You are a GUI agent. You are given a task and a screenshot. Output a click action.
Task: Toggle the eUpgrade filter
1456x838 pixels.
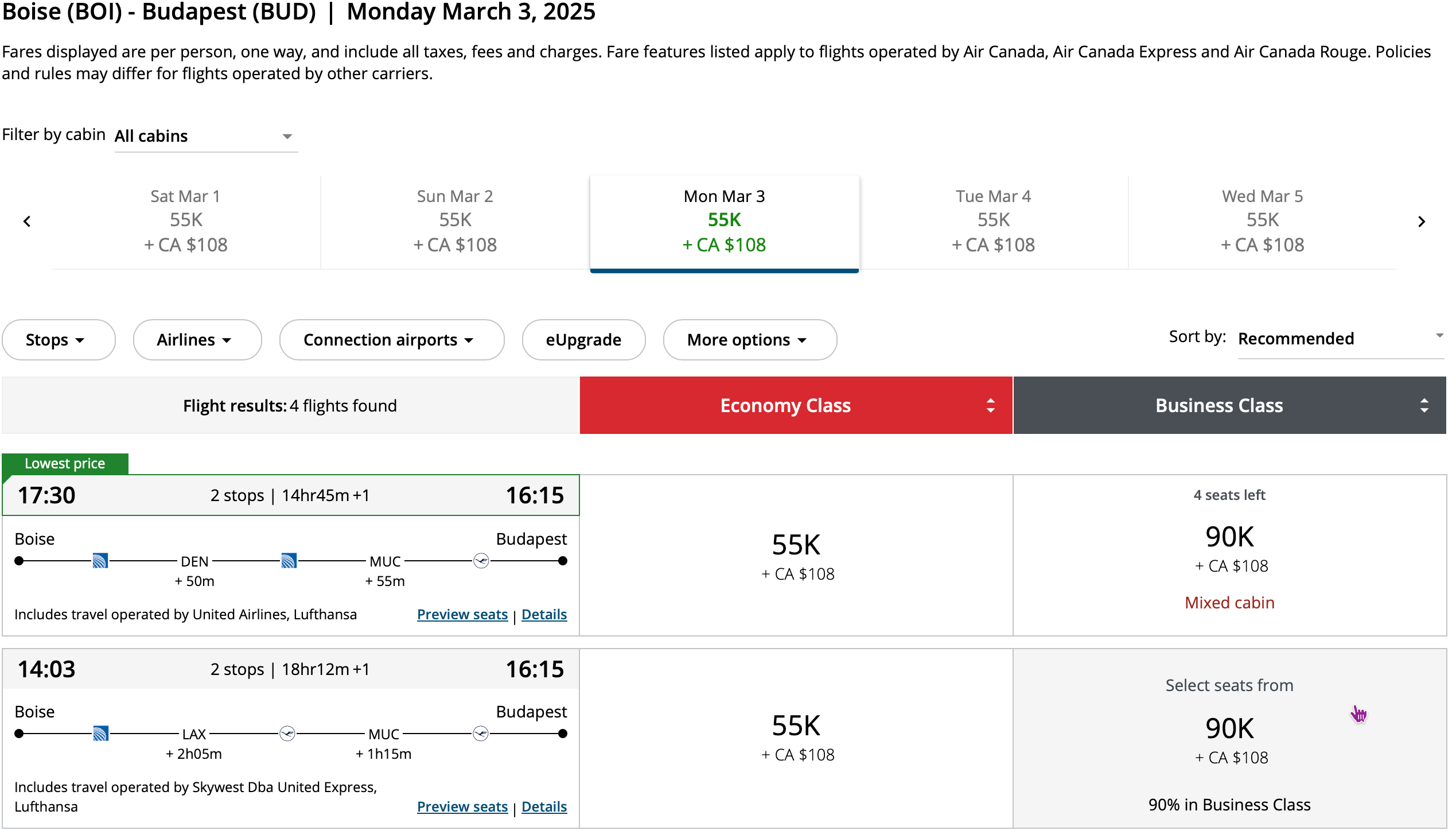(x=583, y=340)
